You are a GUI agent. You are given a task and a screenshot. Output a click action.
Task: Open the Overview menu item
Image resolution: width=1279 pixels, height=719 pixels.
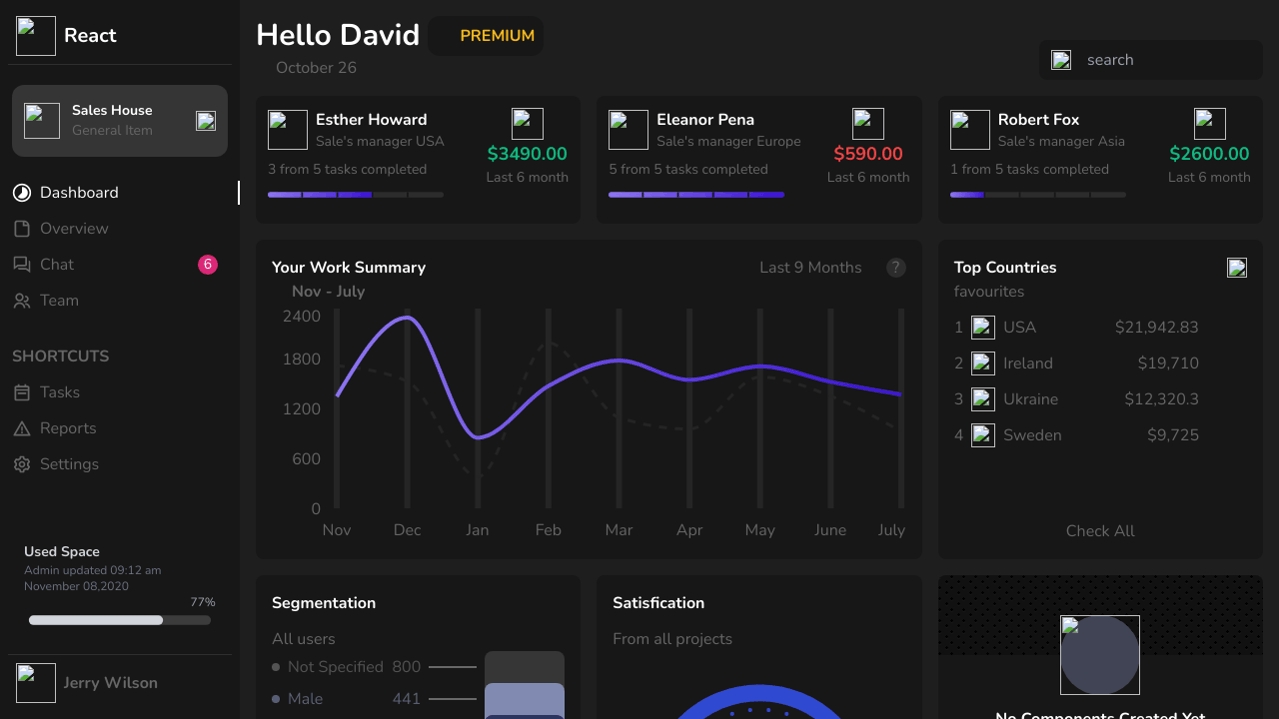point(120,229)
